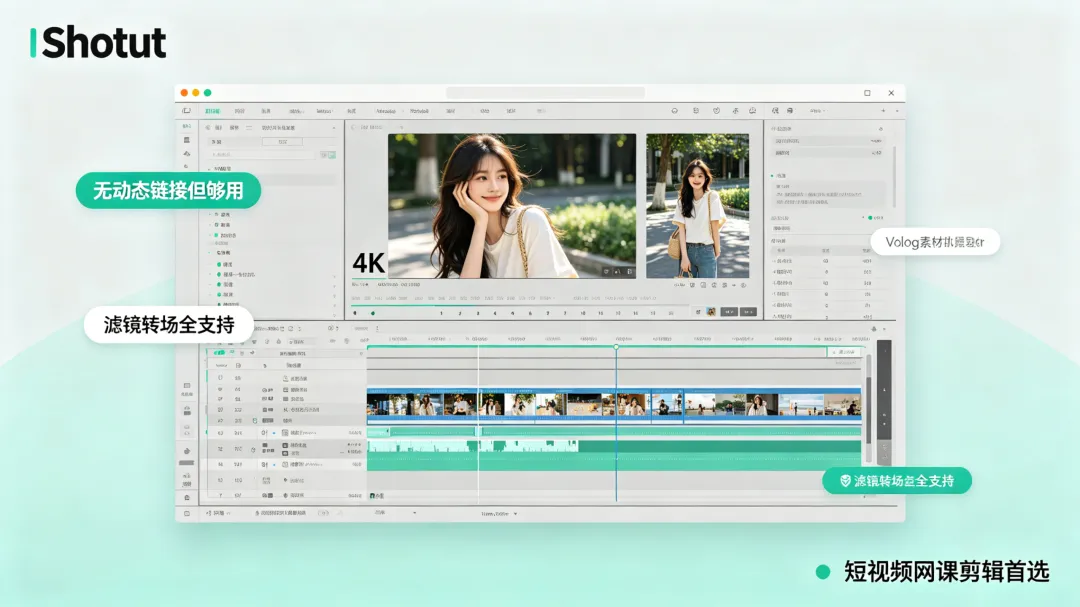The image size is (1080, 607).
Task: Click the right properties panel's vertical scrollbar
Action: pos(894,176)
